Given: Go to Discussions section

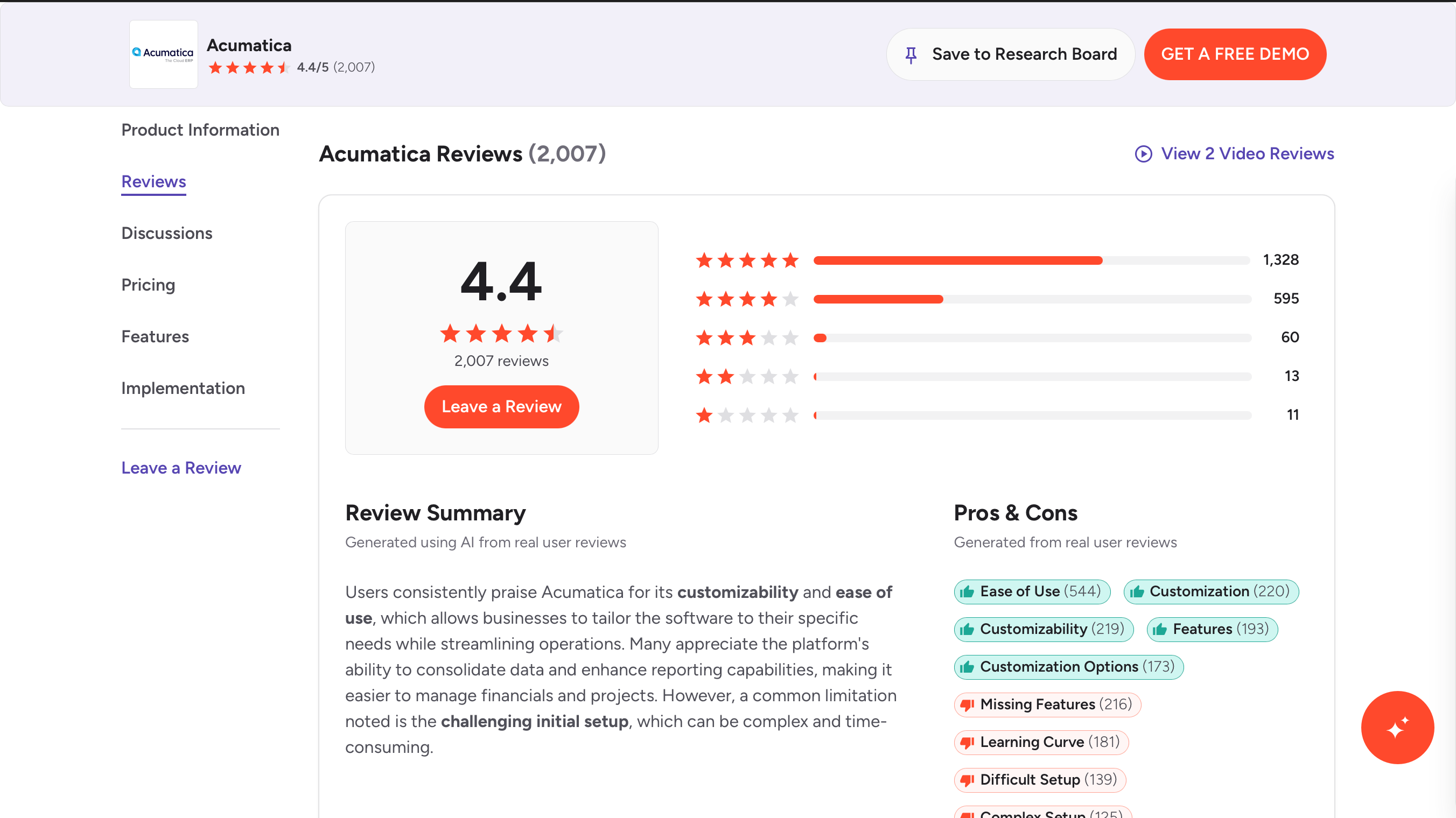Looking at the screenshot, I should [167, 234].
